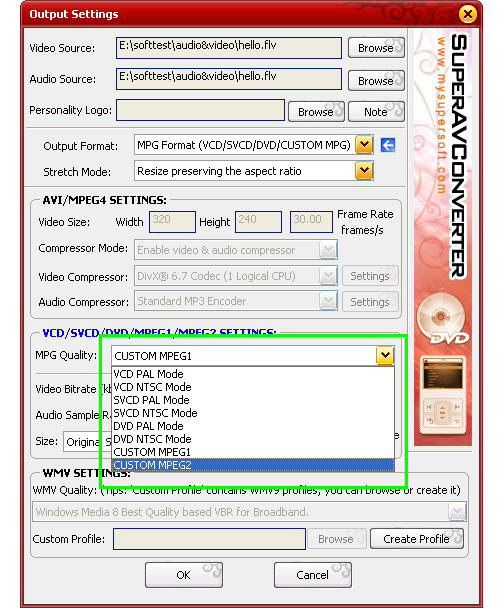Click the Personality Logo input field

coord(200,110)
